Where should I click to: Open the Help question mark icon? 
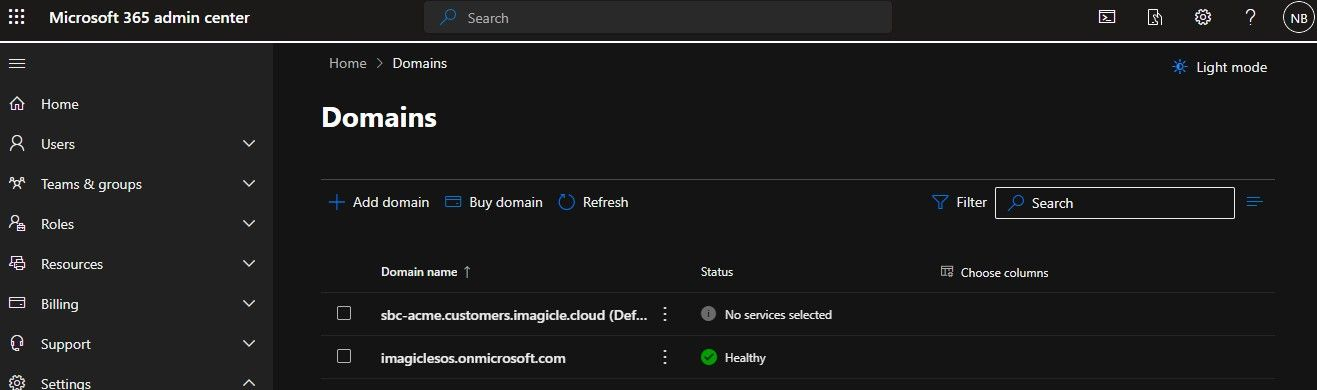(x=1250, y=17)
